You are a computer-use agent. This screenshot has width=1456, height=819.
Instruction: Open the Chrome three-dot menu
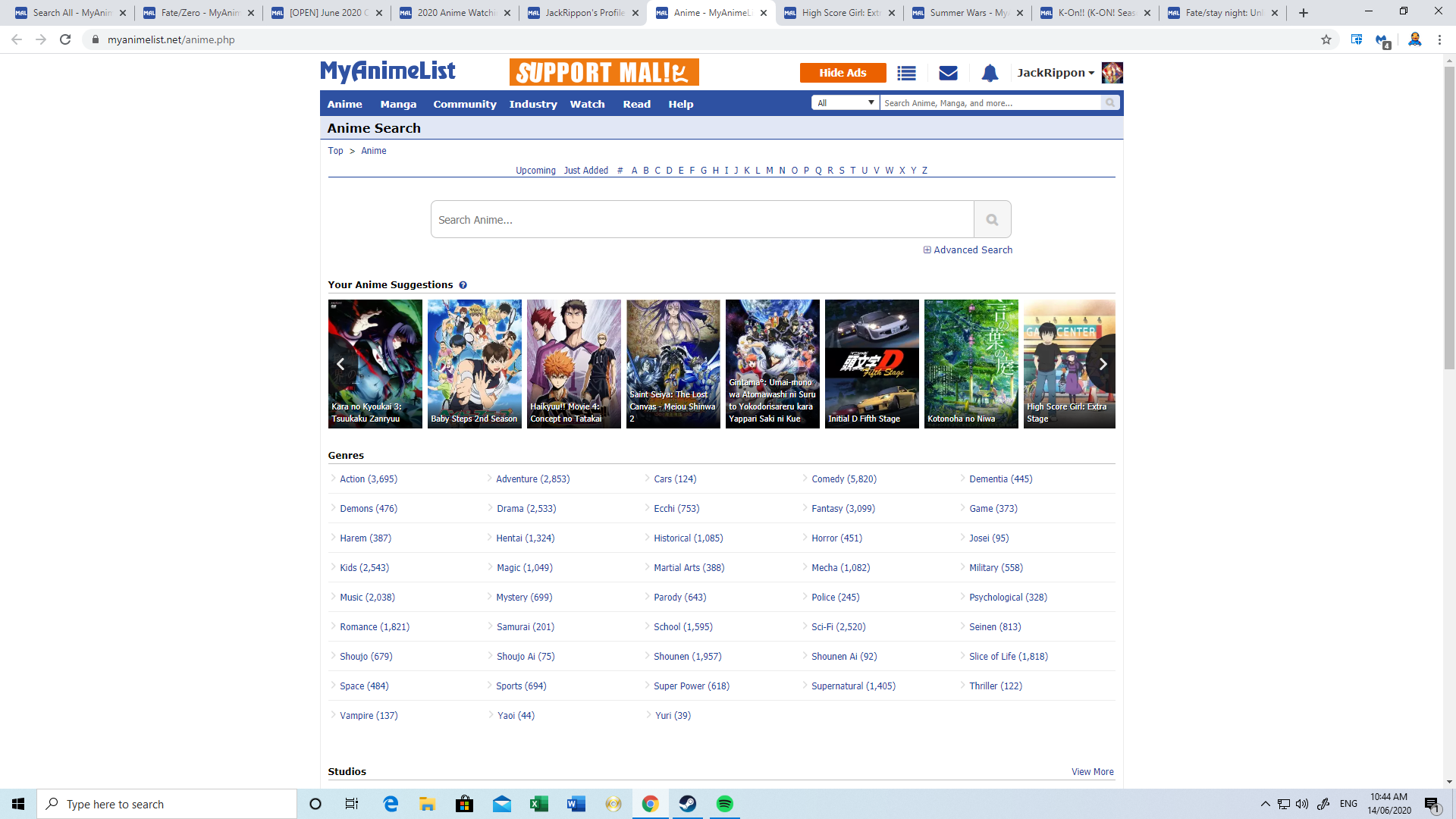(1439, 39)
